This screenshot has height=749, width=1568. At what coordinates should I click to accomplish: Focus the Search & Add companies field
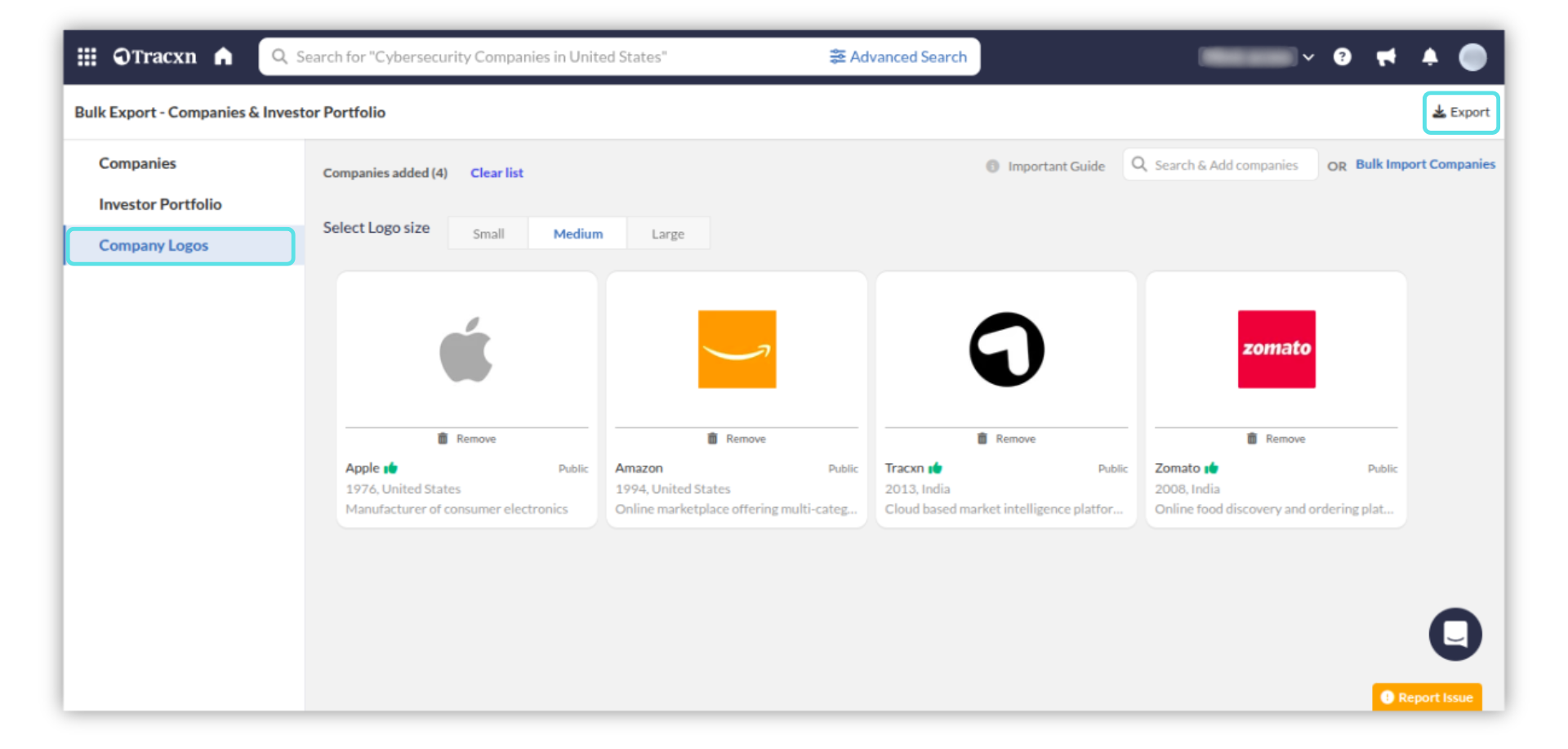(x=1225, y=165)
